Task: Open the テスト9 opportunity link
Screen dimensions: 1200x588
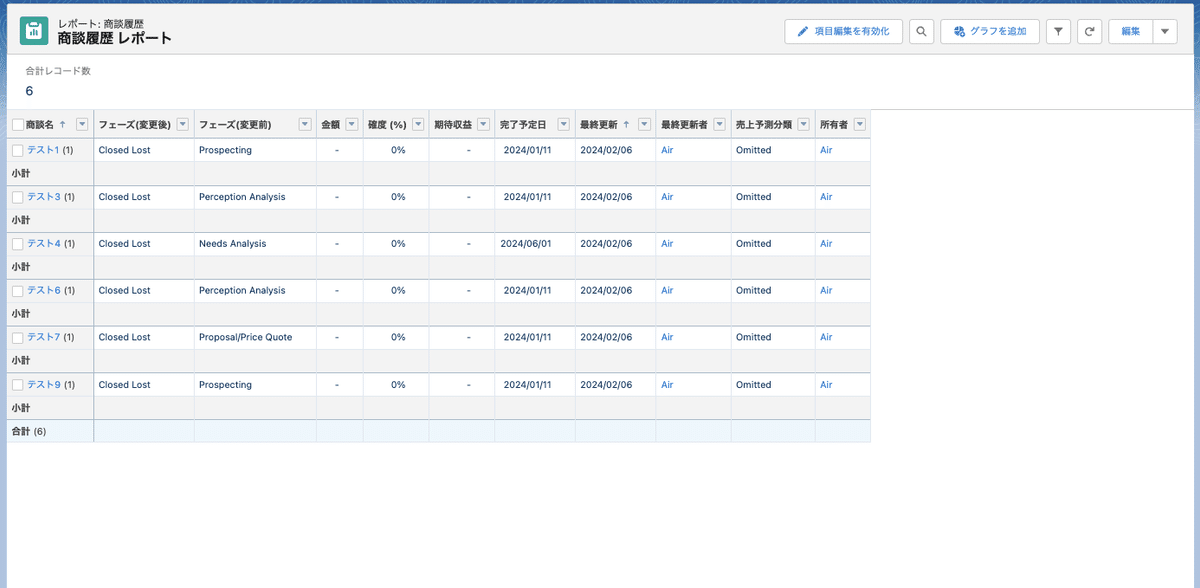Action: pyautogui.click(x=44, y=385)
